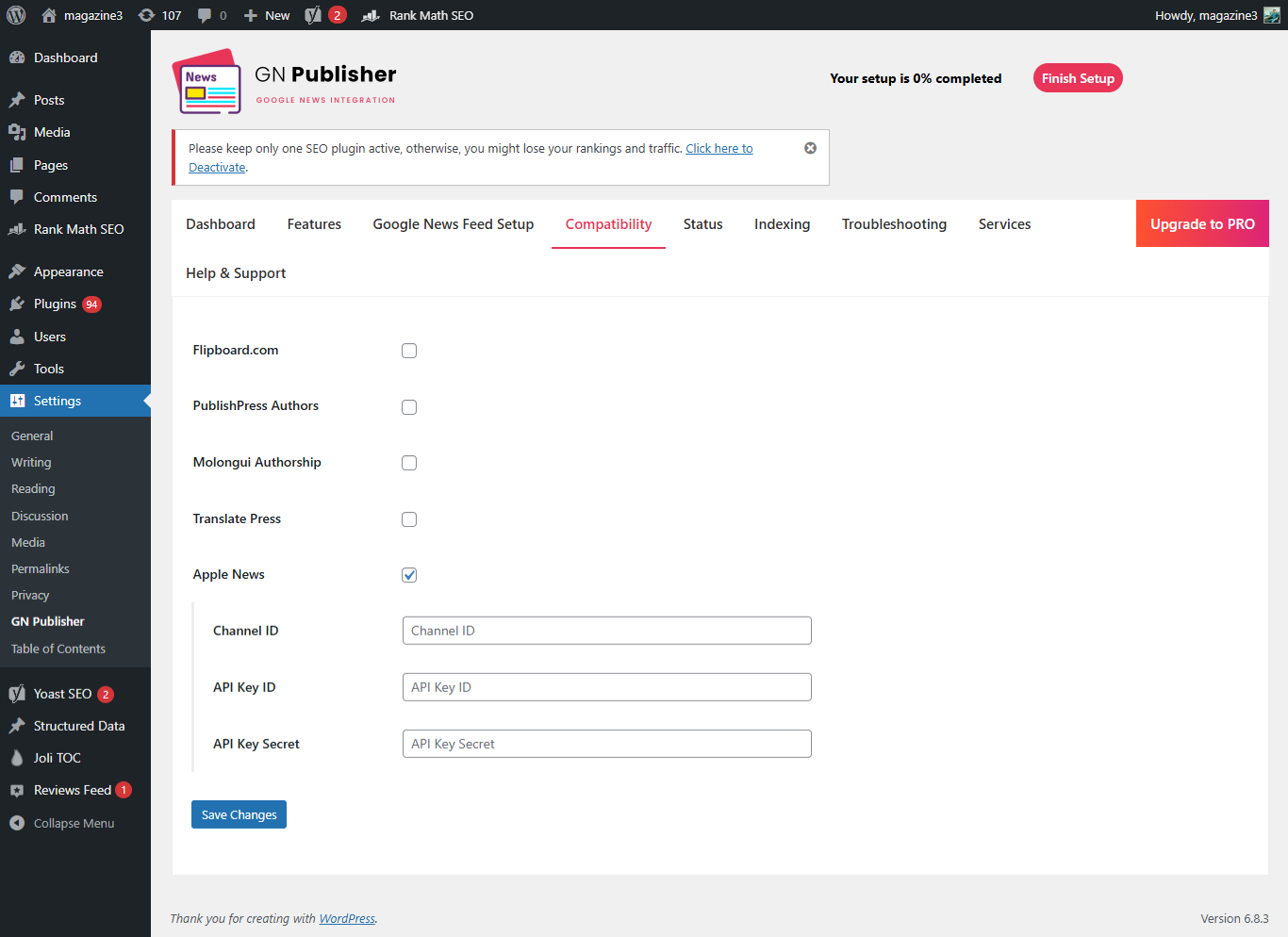Open General settings submenu item

pos(32,436)
